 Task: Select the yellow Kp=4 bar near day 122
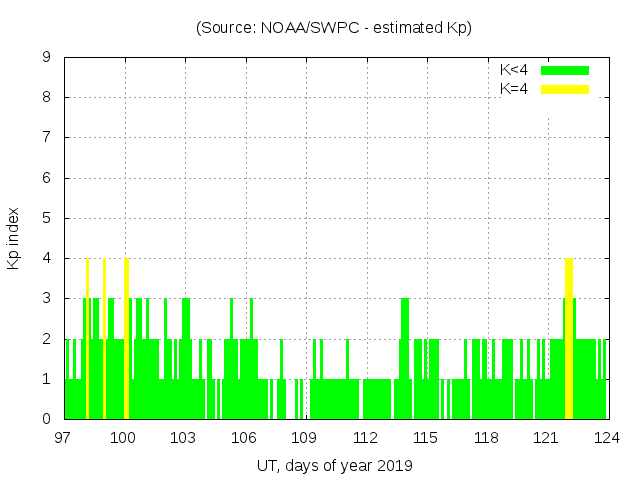(569, 338)
